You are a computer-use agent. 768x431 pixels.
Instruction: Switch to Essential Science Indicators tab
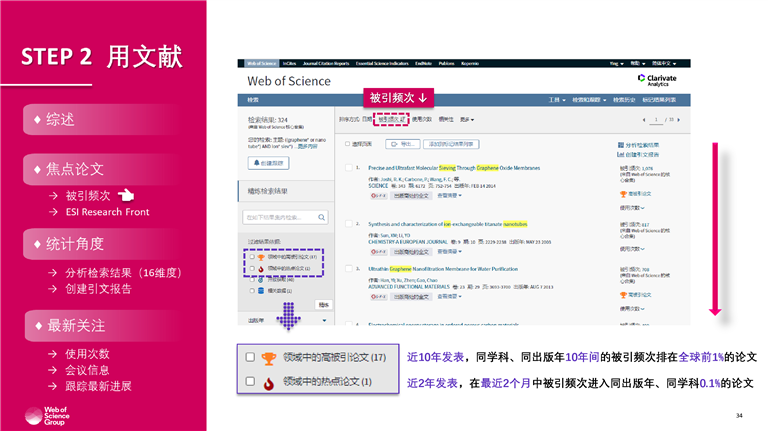382,64
